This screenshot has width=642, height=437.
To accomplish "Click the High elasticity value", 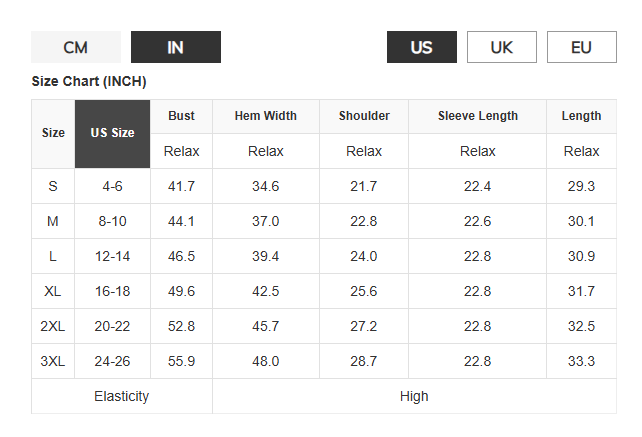I will [414, 396].
